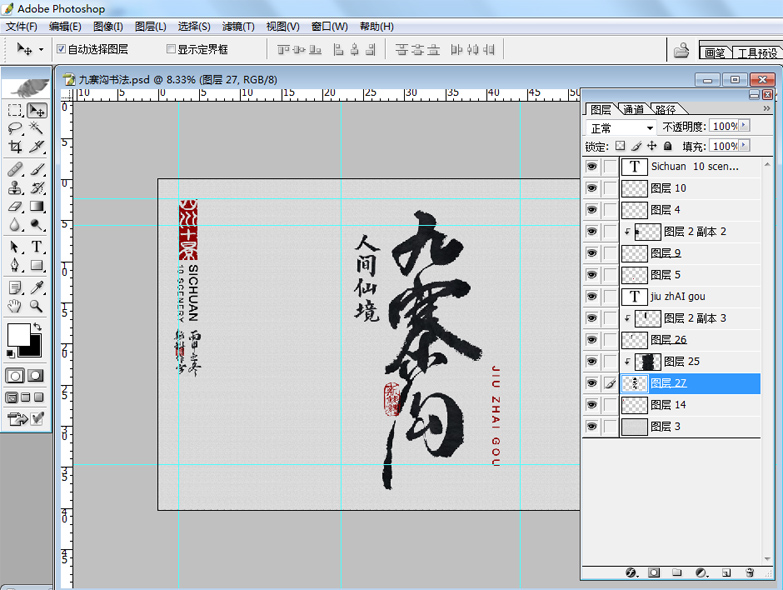The image size is (783, 590).
Task: Select the Magic Wand tool
Action: click(x=36, y=128)
